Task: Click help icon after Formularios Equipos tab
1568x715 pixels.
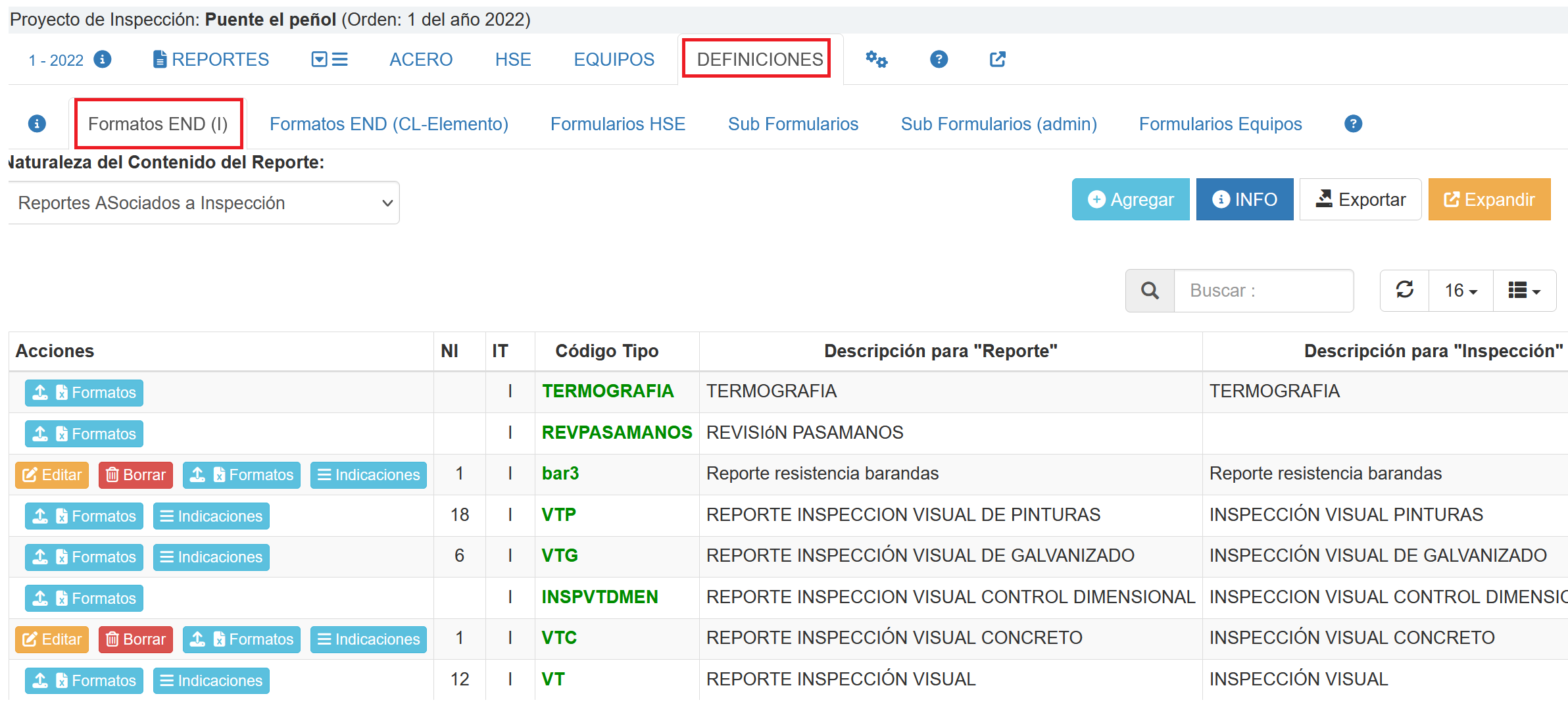Action: pyautogui.click(x=1353, y=124)
